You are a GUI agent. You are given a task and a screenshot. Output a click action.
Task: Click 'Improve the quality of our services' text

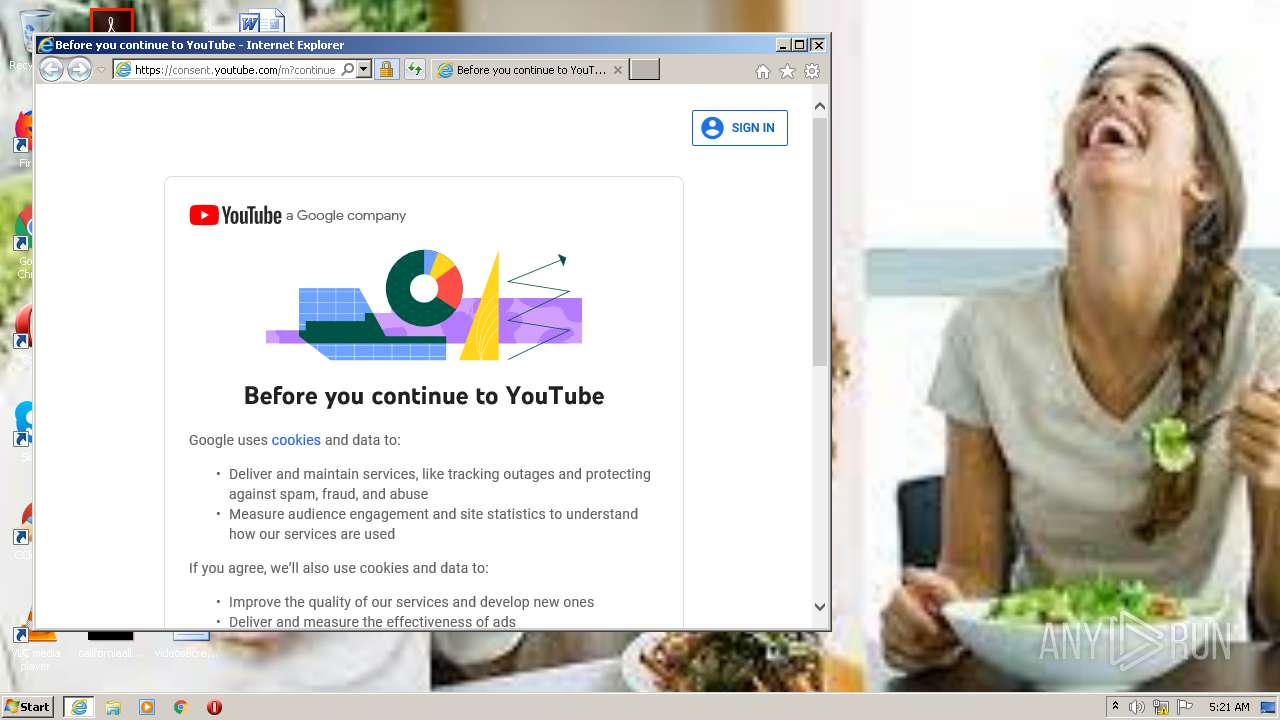[411, 602]
